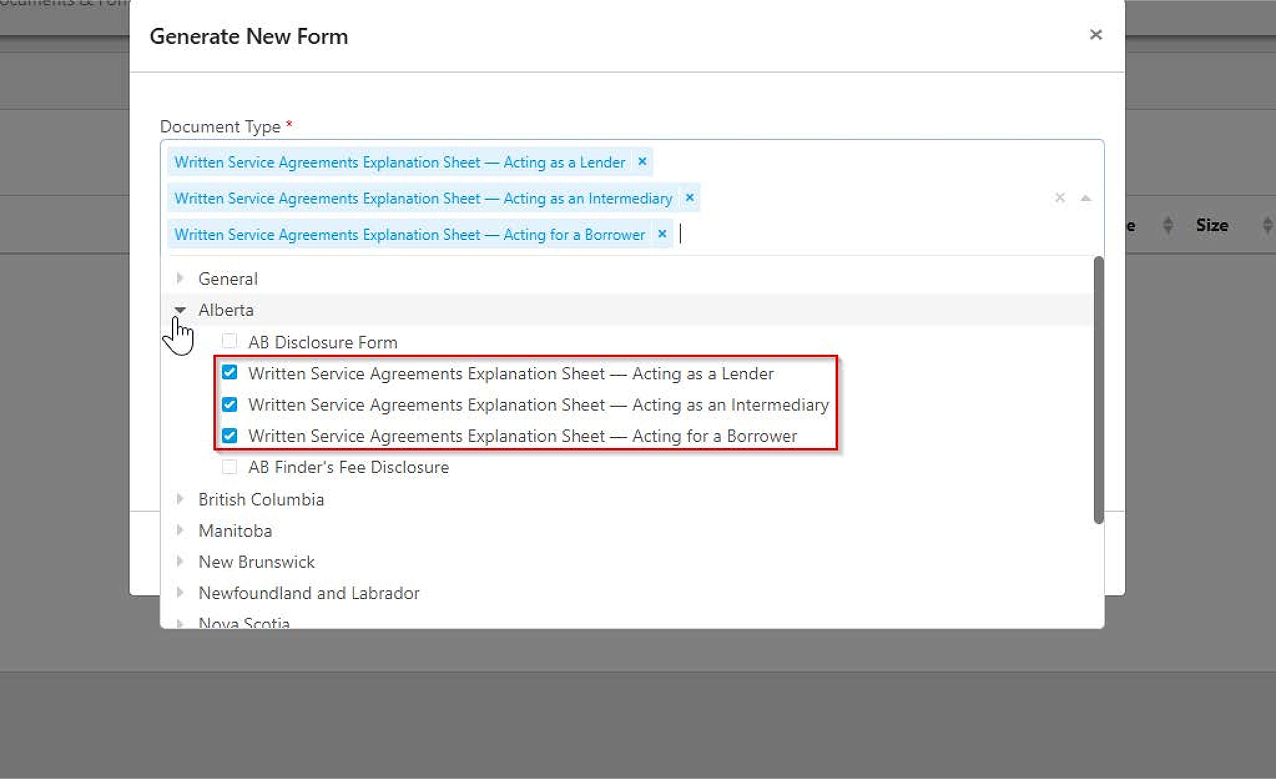
Task: Collapse the Document Type dropdown arrow
Action: point(1085,198)
